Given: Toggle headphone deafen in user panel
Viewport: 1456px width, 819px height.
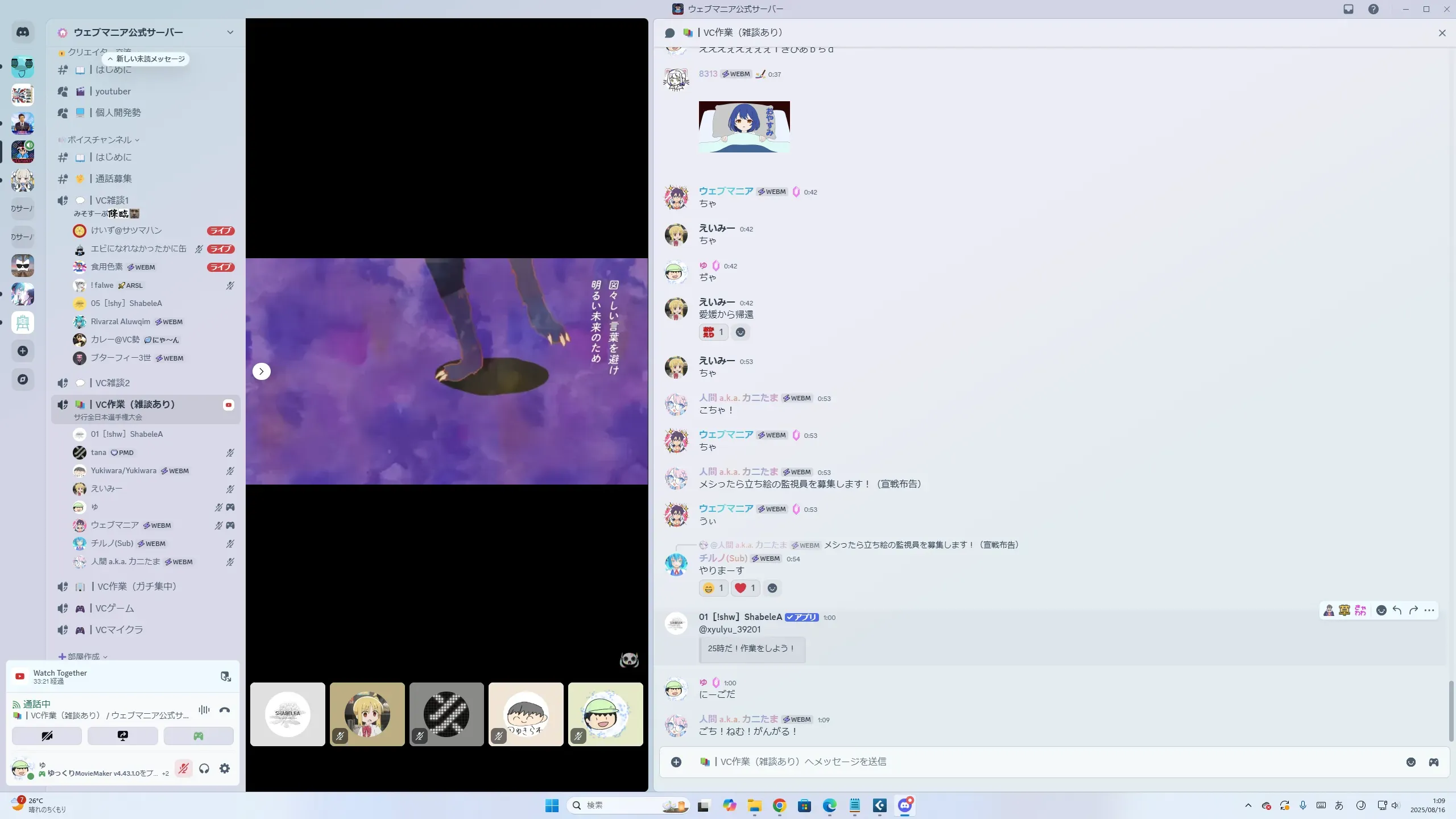Looking at the screenshot, I should [x=204, y=769].
